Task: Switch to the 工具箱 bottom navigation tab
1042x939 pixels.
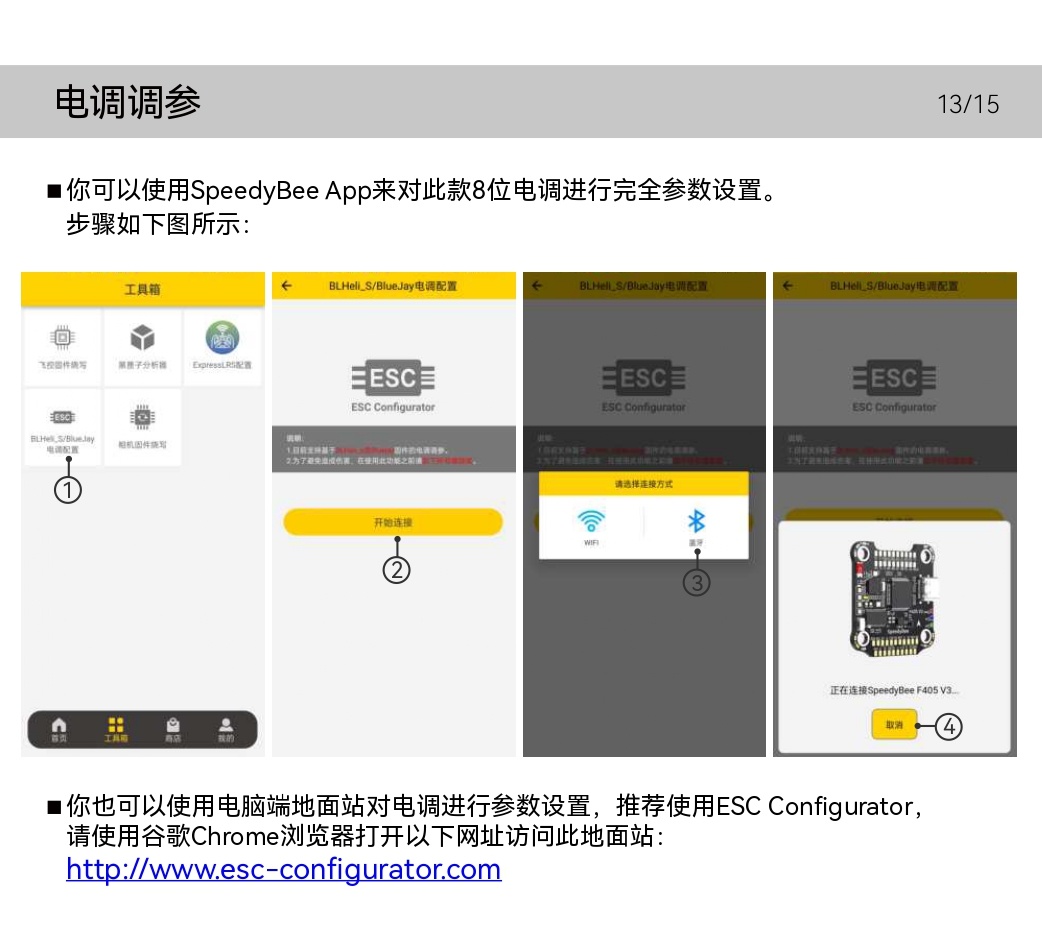Action: pyautogui.click(x=116, y=729)
